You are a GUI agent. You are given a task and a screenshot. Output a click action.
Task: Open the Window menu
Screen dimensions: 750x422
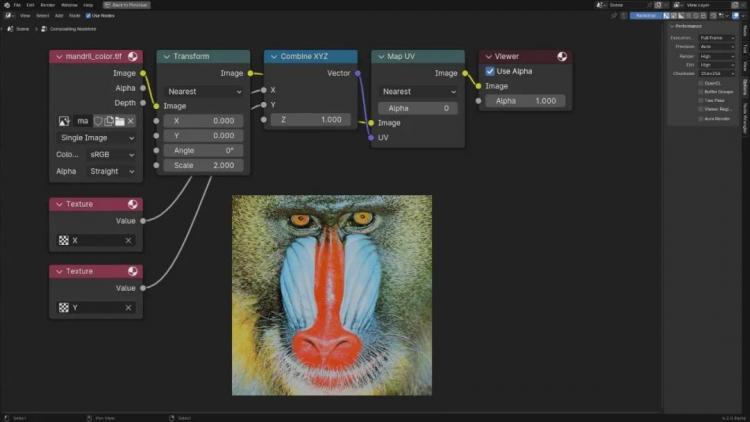[x=69, y=5]
